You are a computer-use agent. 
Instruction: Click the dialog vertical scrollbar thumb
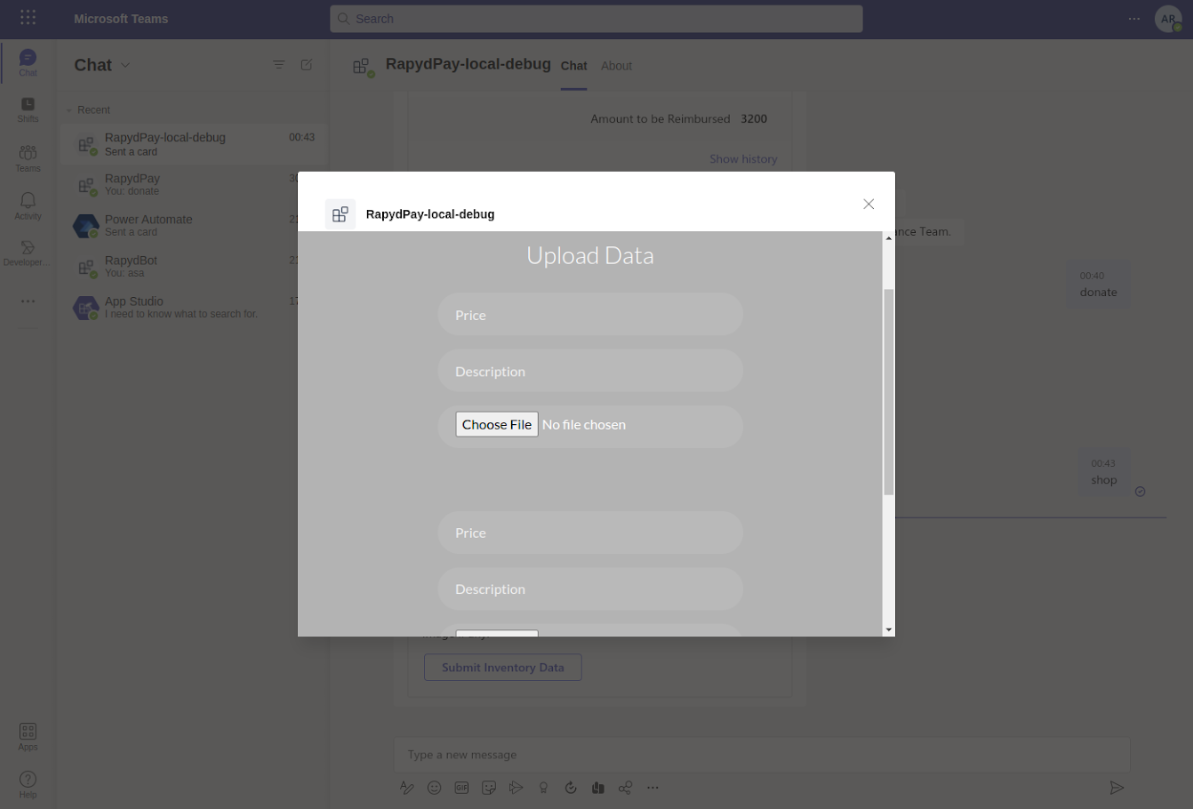click(x=888, y=392)
